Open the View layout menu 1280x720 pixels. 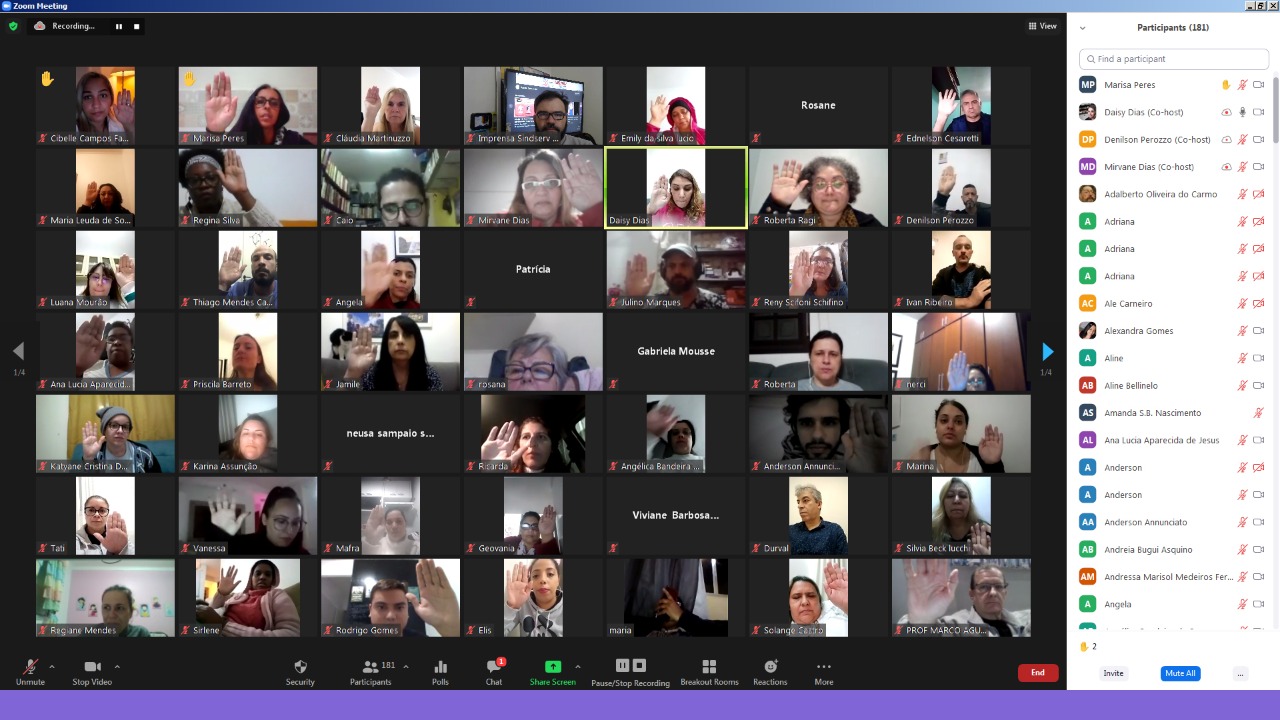(x=1042, y=26)
